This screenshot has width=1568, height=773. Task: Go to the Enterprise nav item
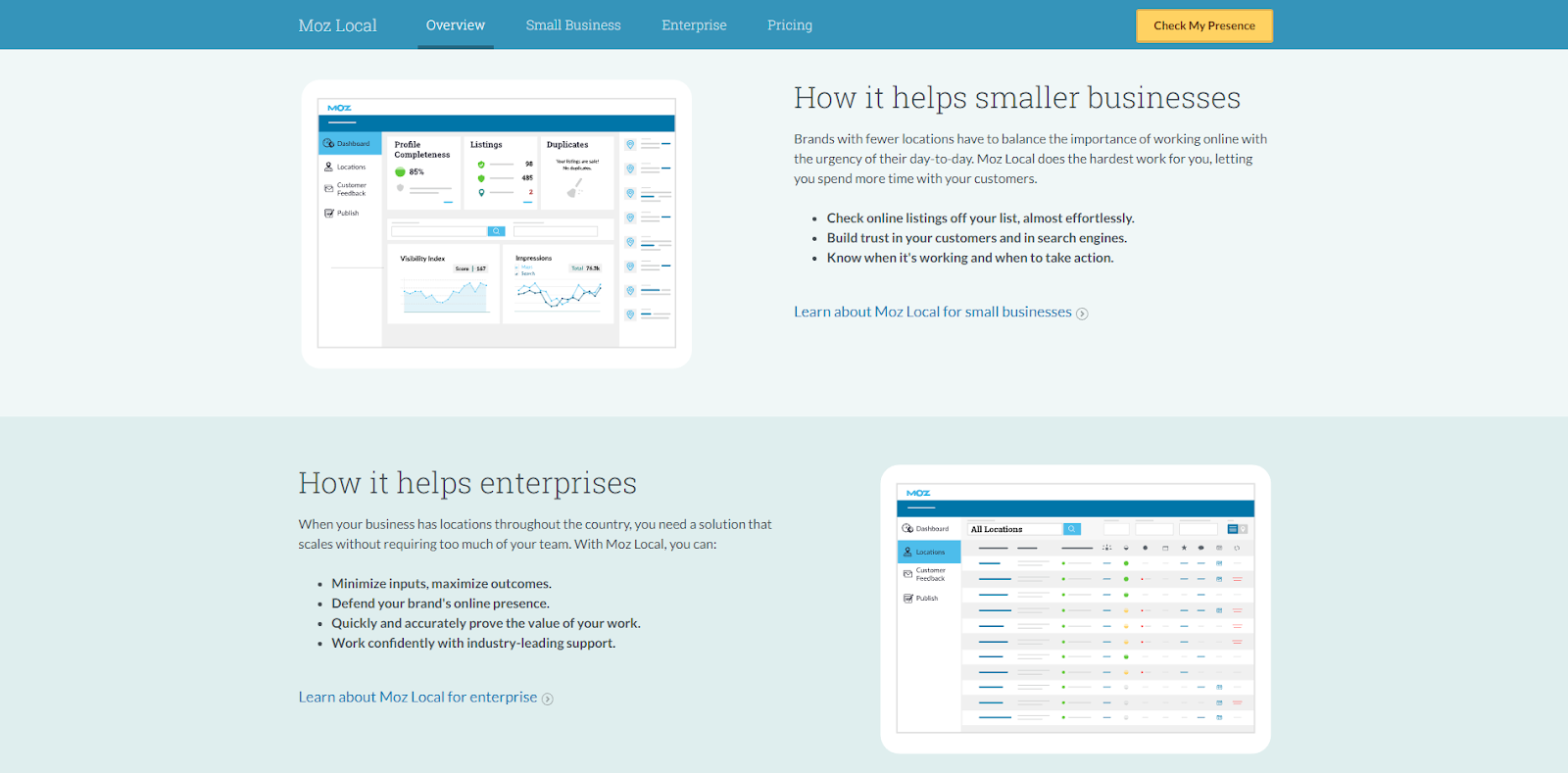tap(694, 25)
